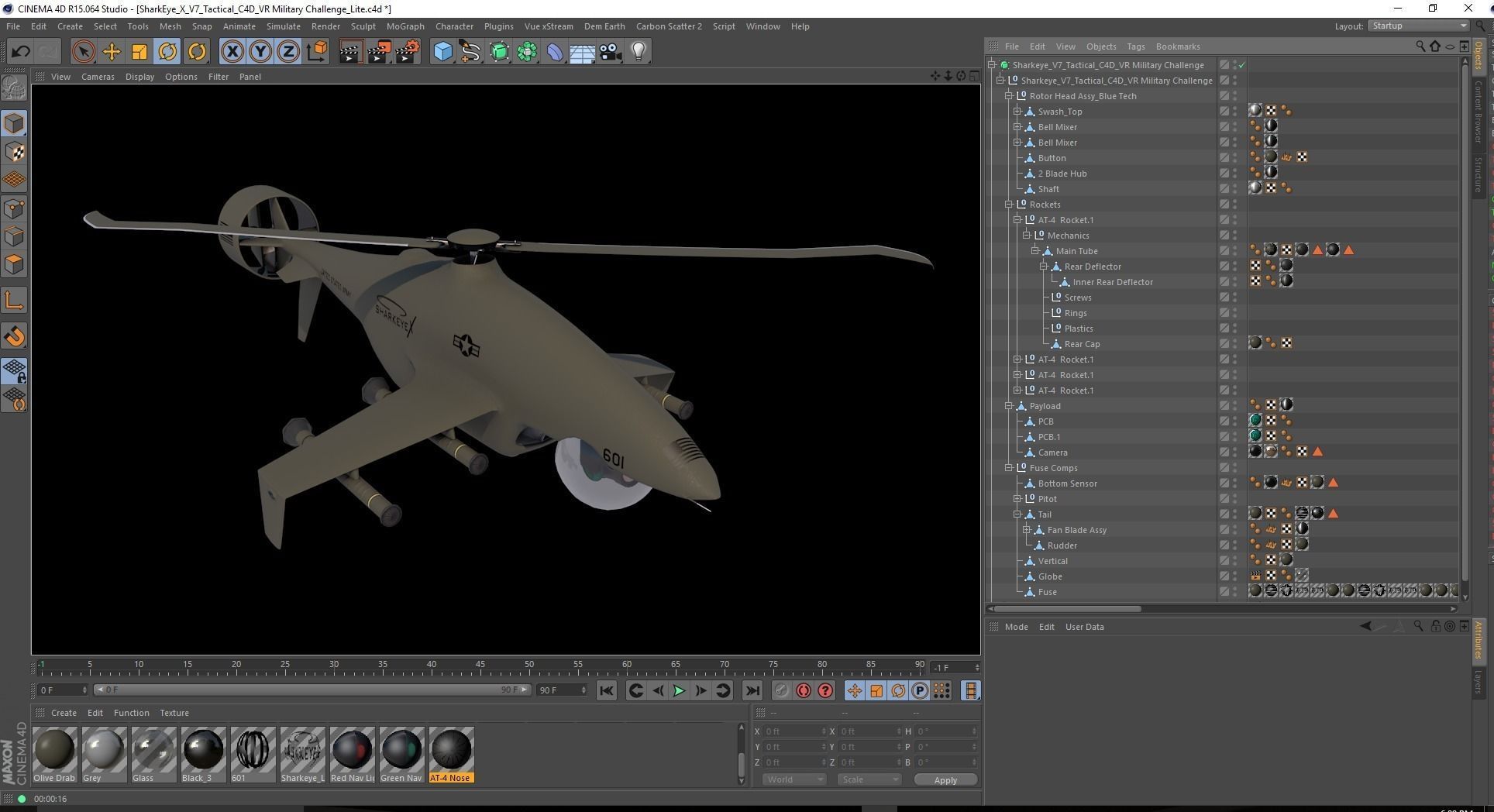The width and height of the screenshot is (1494, 812).
Task: Expand the Swash_Top object
Action: [x=1017, y=112]
